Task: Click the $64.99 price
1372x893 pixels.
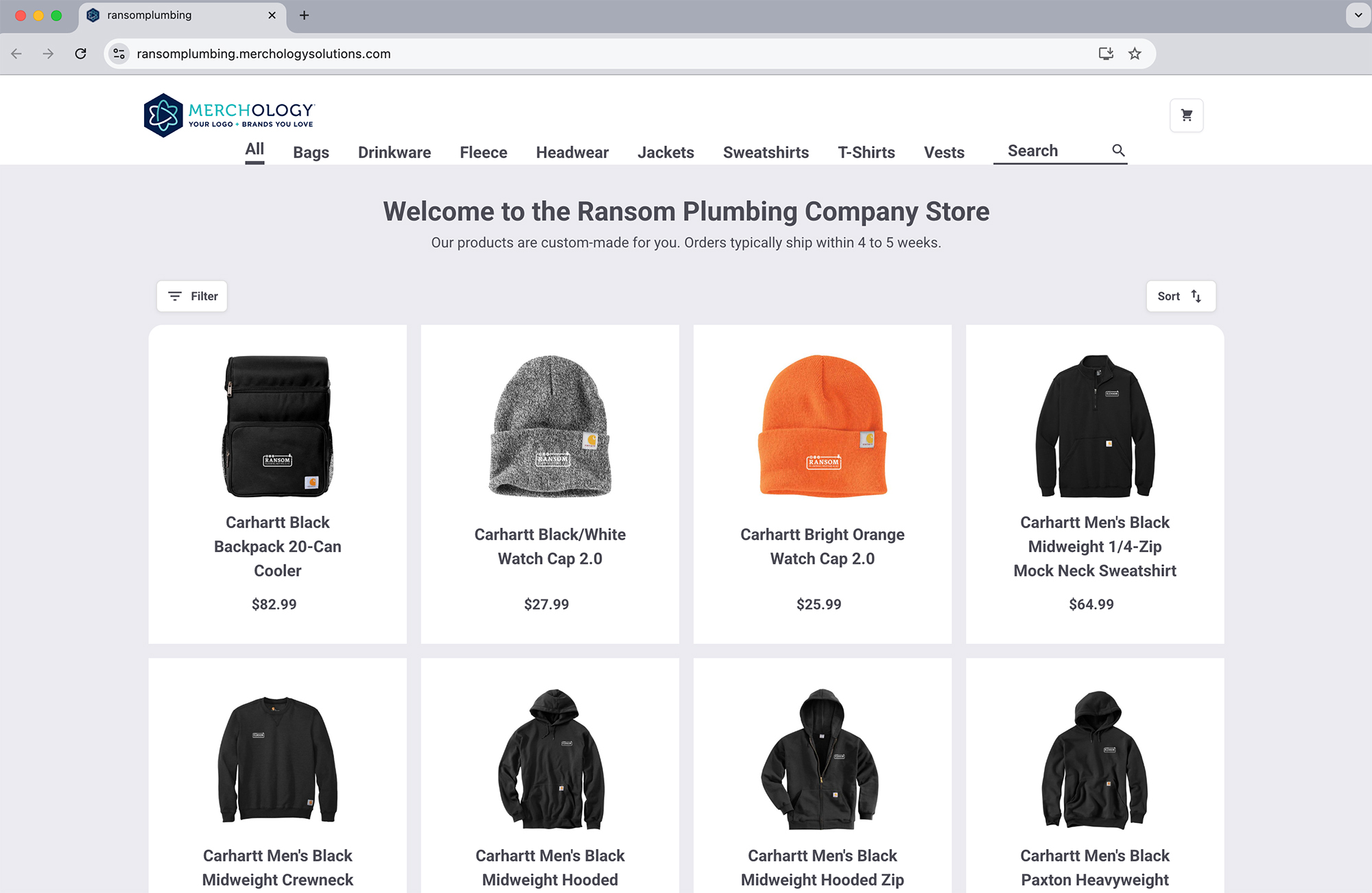Action: tap(1091, 604)
